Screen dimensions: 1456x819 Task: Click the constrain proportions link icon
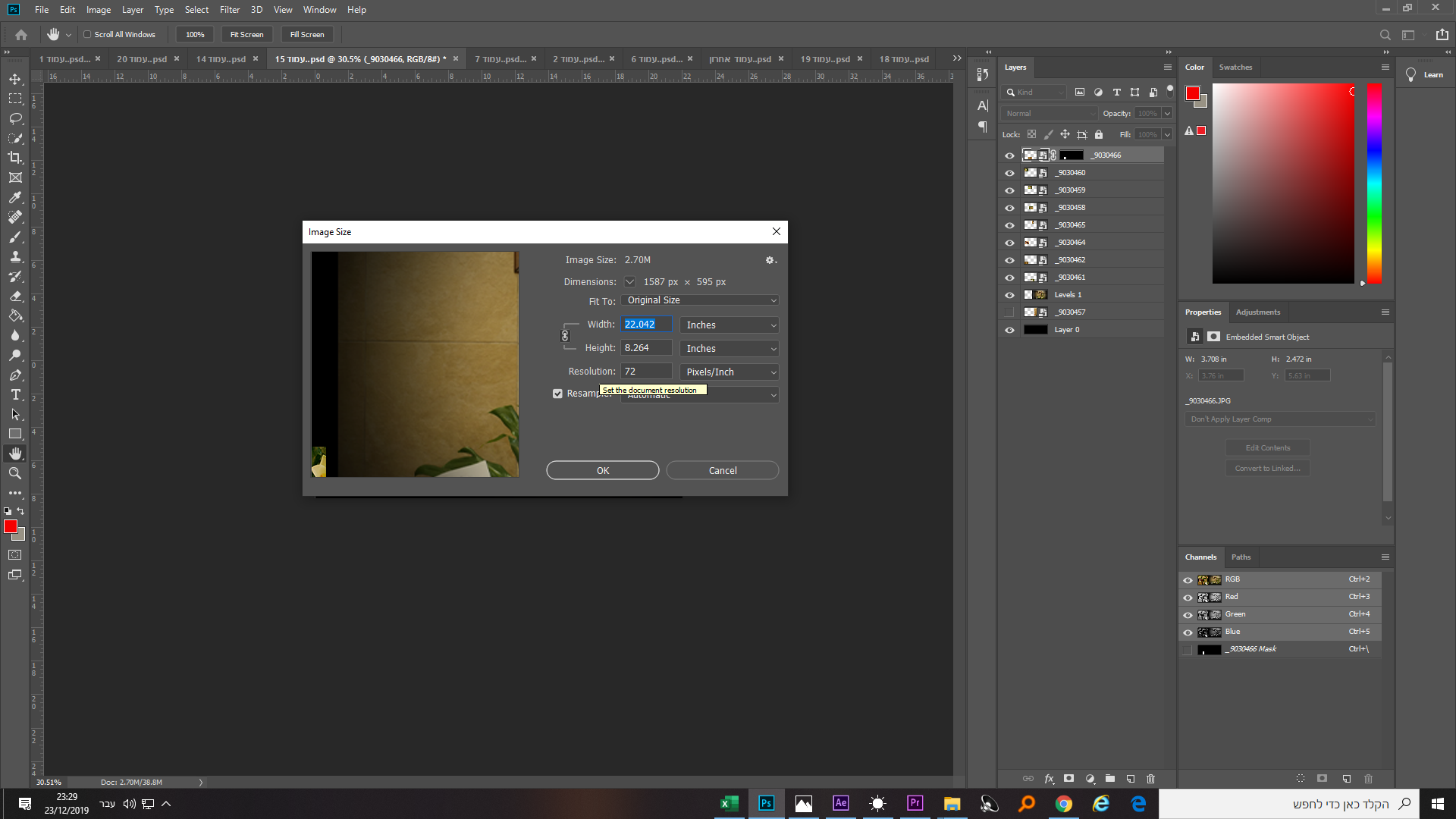(565, 336)
